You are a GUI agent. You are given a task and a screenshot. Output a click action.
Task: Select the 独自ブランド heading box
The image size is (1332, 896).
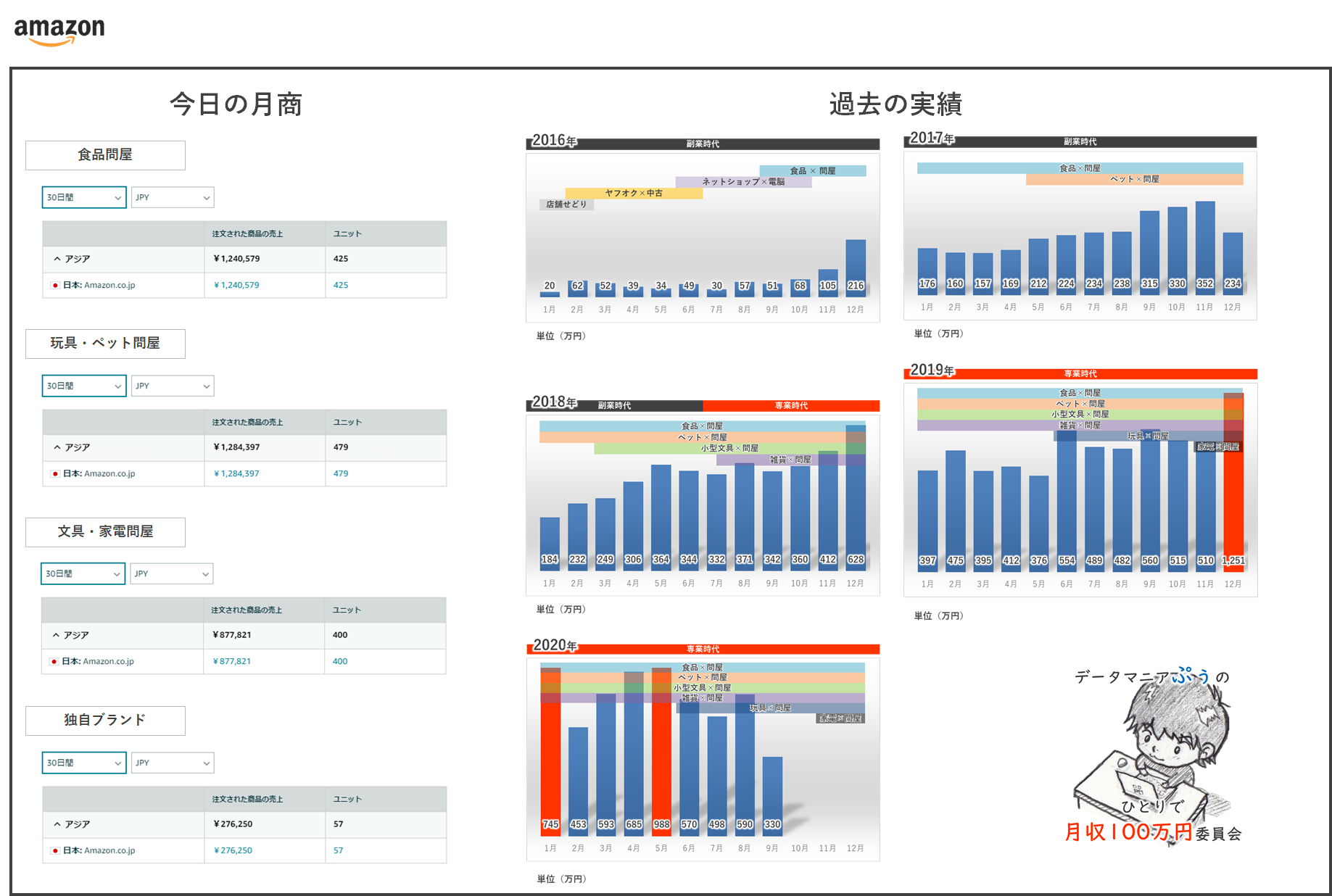tap(105, 721)
